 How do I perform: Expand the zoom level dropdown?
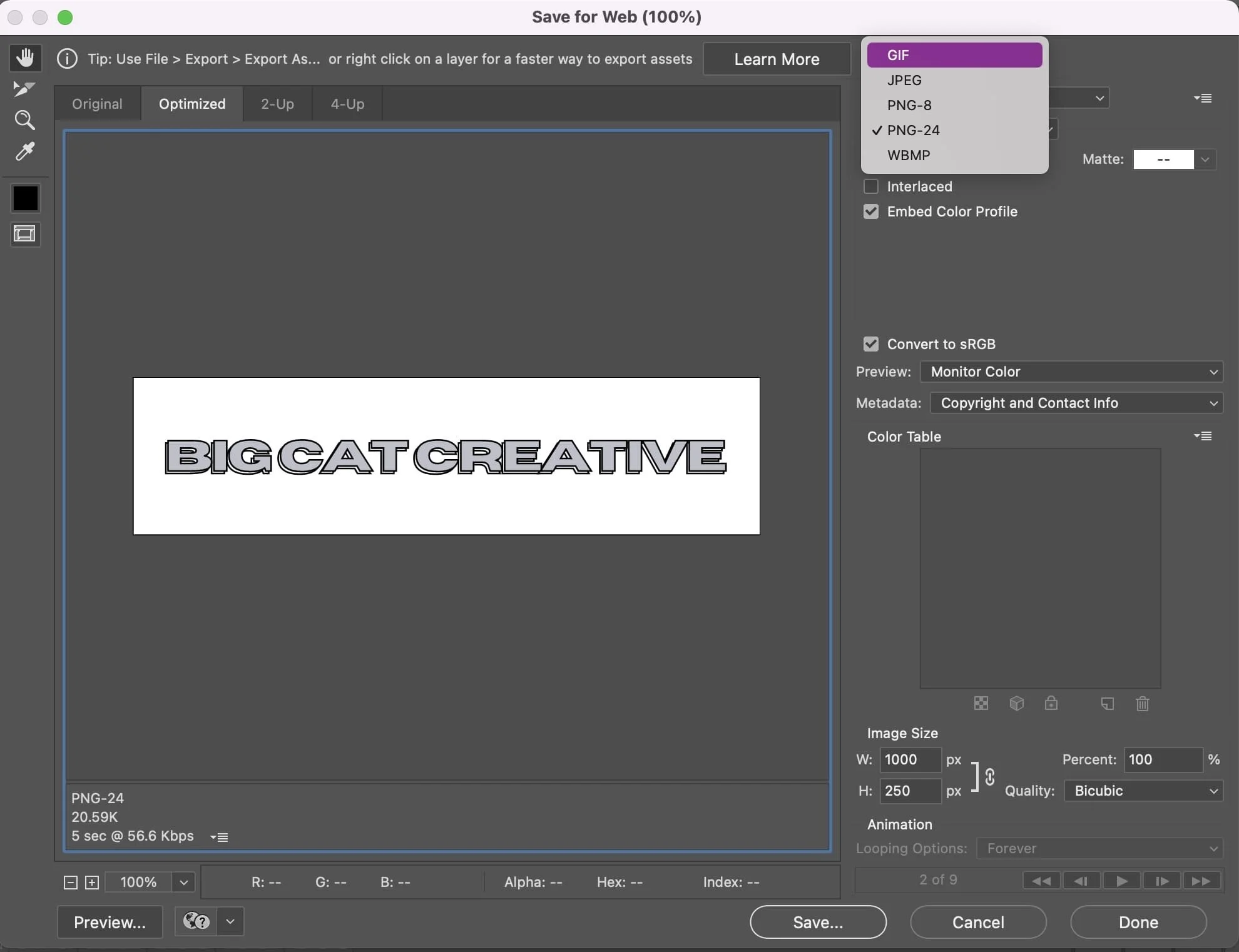coord(183,882)
